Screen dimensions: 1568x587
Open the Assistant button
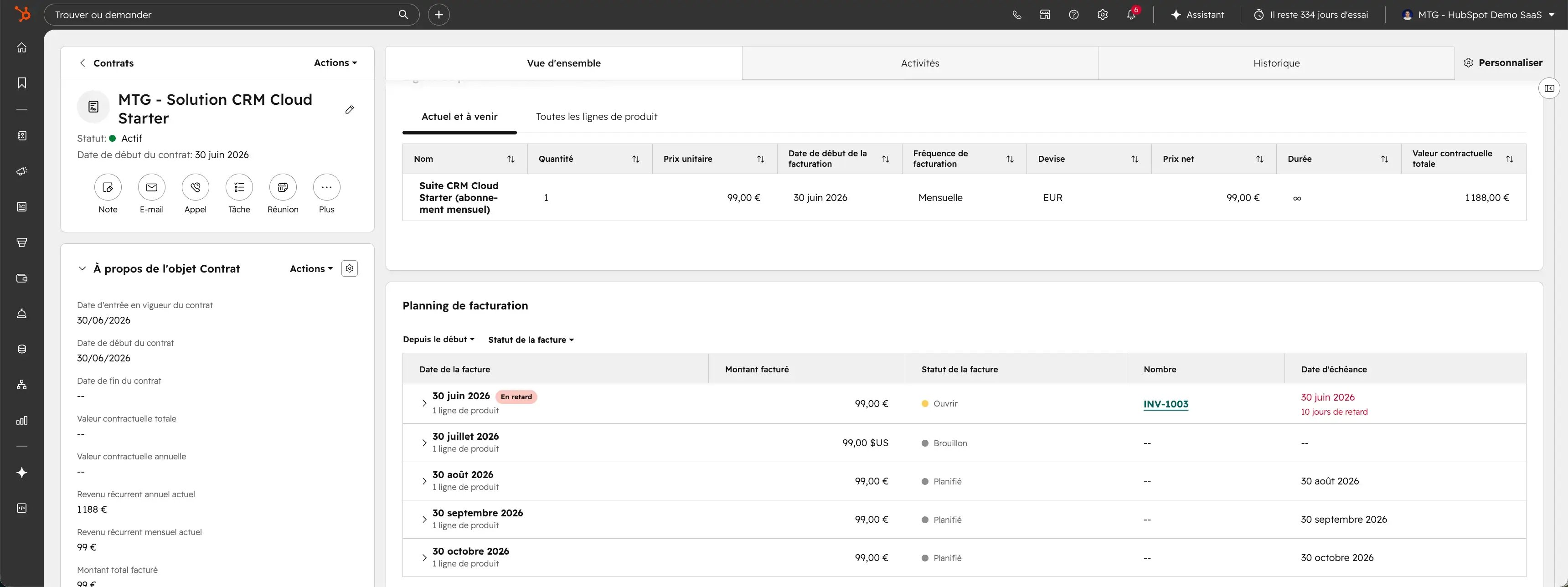click(1197, 15)
